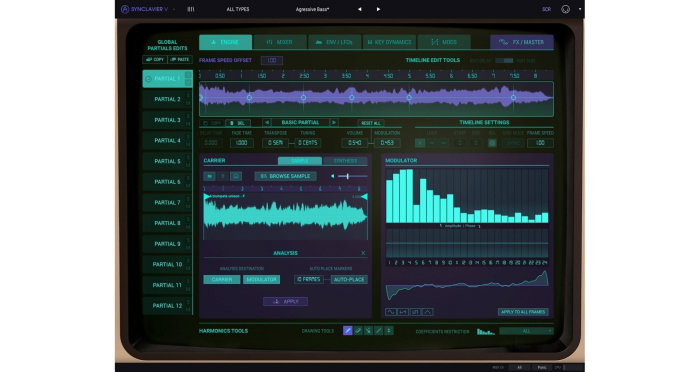
Task: Open the FX / Master tab
Action: 522,42
